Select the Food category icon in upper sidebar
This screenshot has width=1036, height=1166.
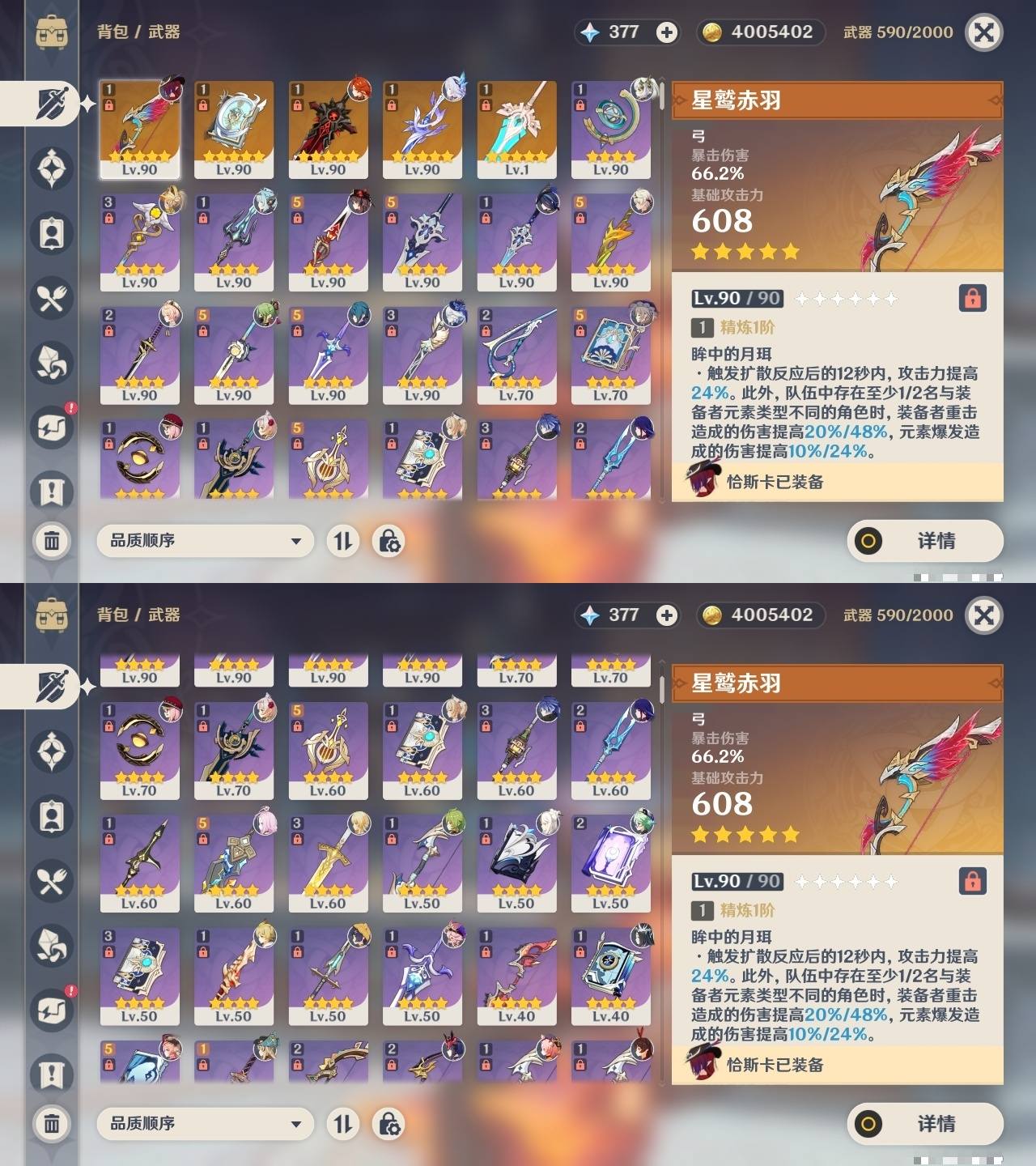[52, 298]
